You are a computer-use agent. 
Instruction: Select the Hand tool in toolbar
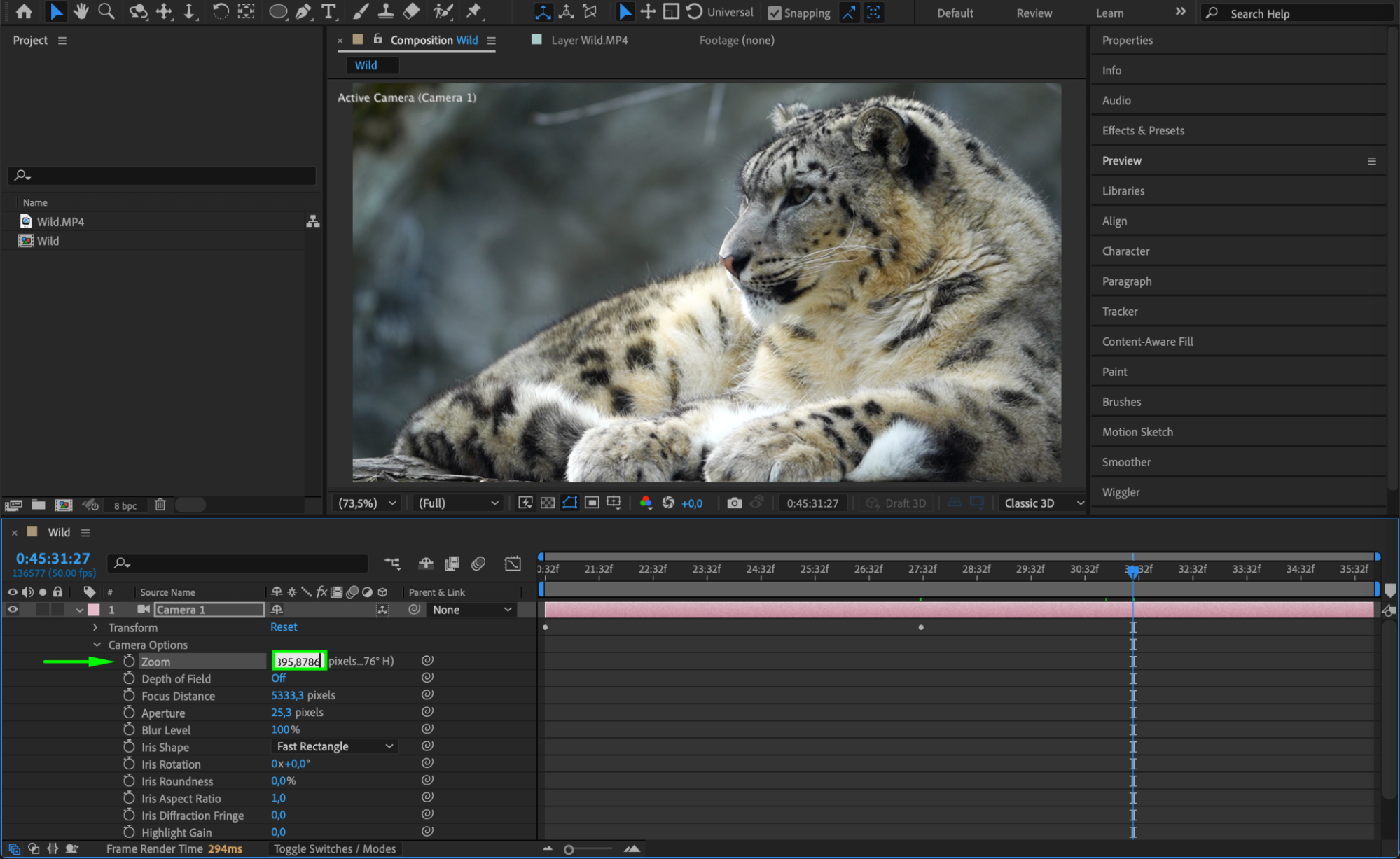pos(81,11)
